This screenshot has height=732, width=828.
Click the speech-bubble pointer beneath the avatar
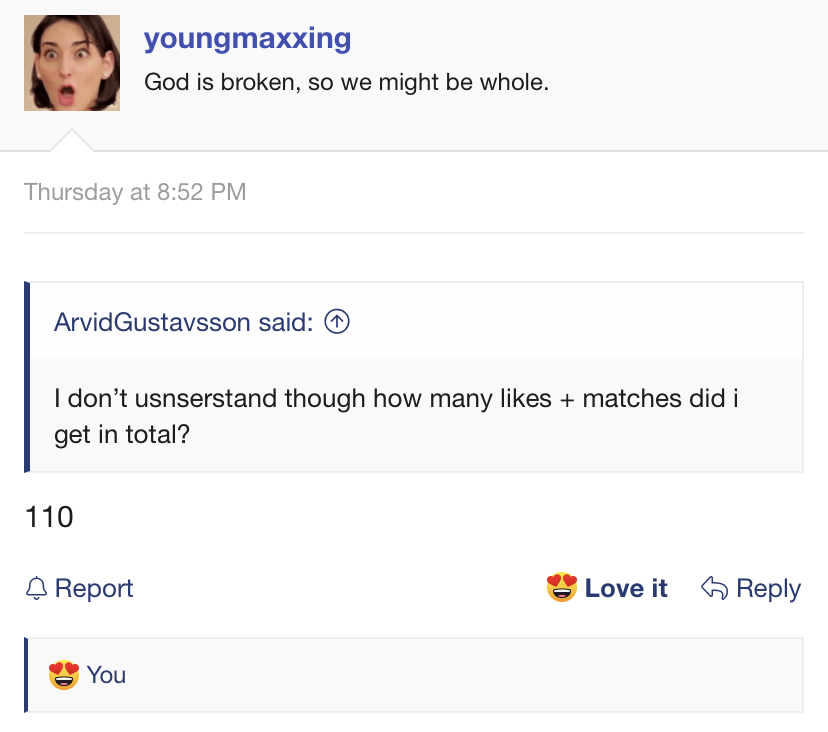[x=72, y=140]
